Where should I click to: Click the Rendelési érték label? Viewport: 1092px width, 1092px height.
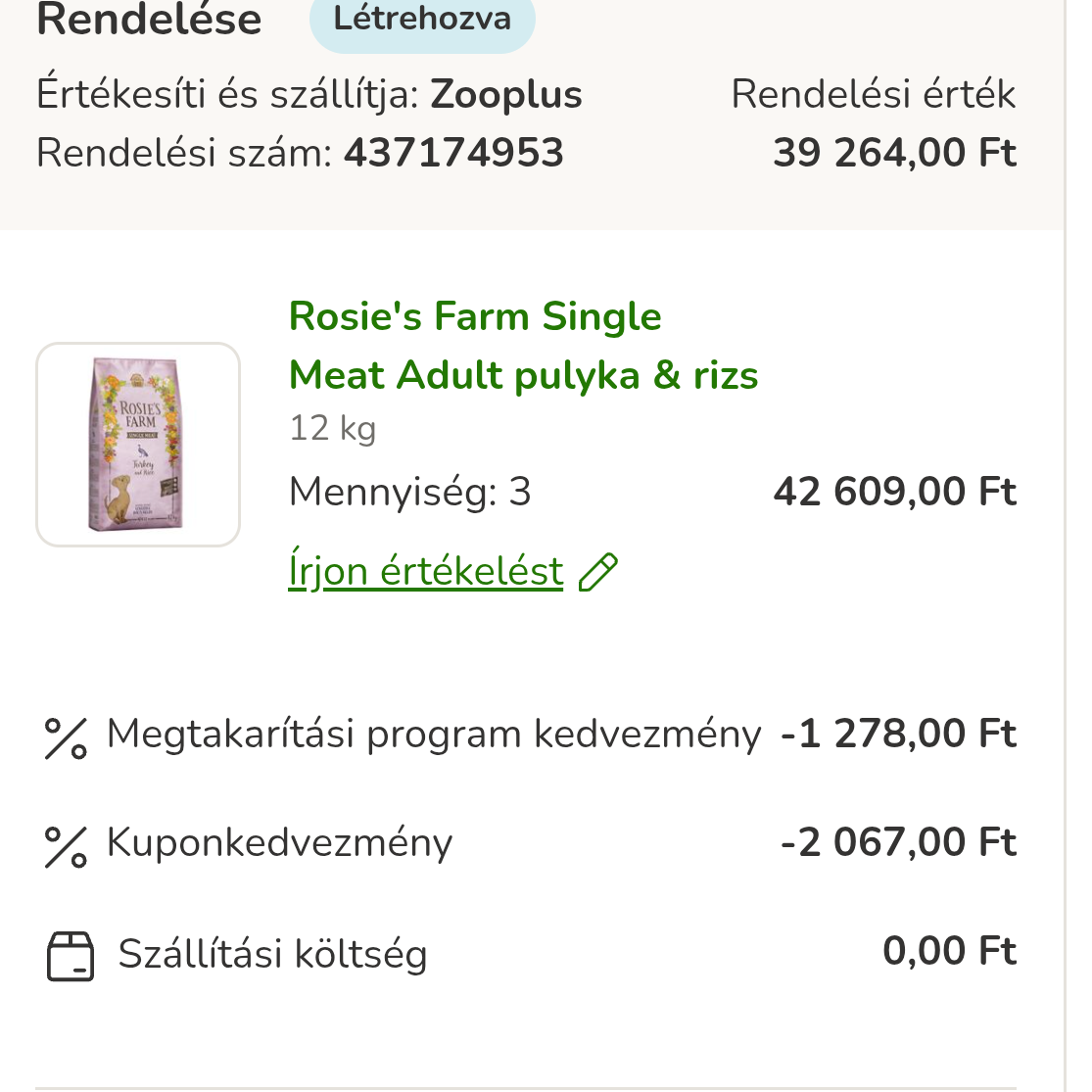coord(873,95)
